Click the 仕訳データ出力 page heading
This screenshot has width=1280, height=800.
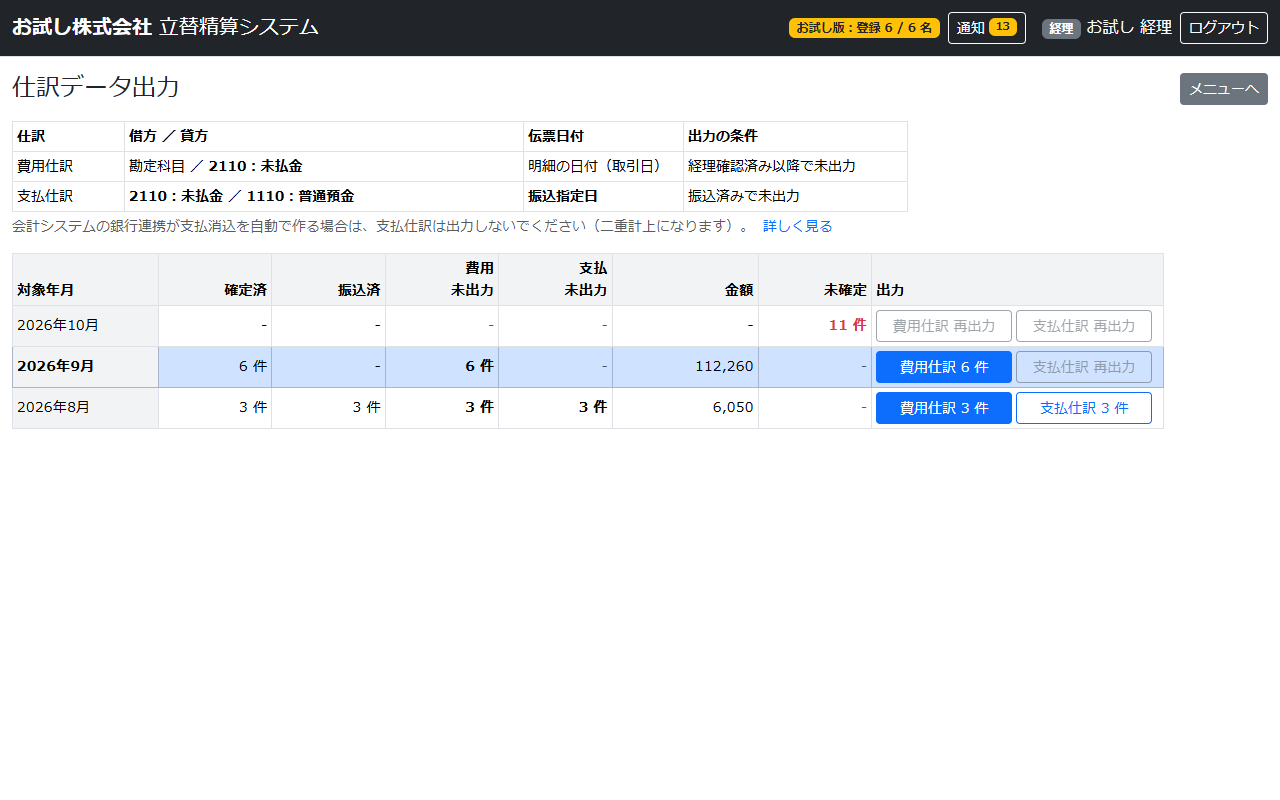(96, 87)
